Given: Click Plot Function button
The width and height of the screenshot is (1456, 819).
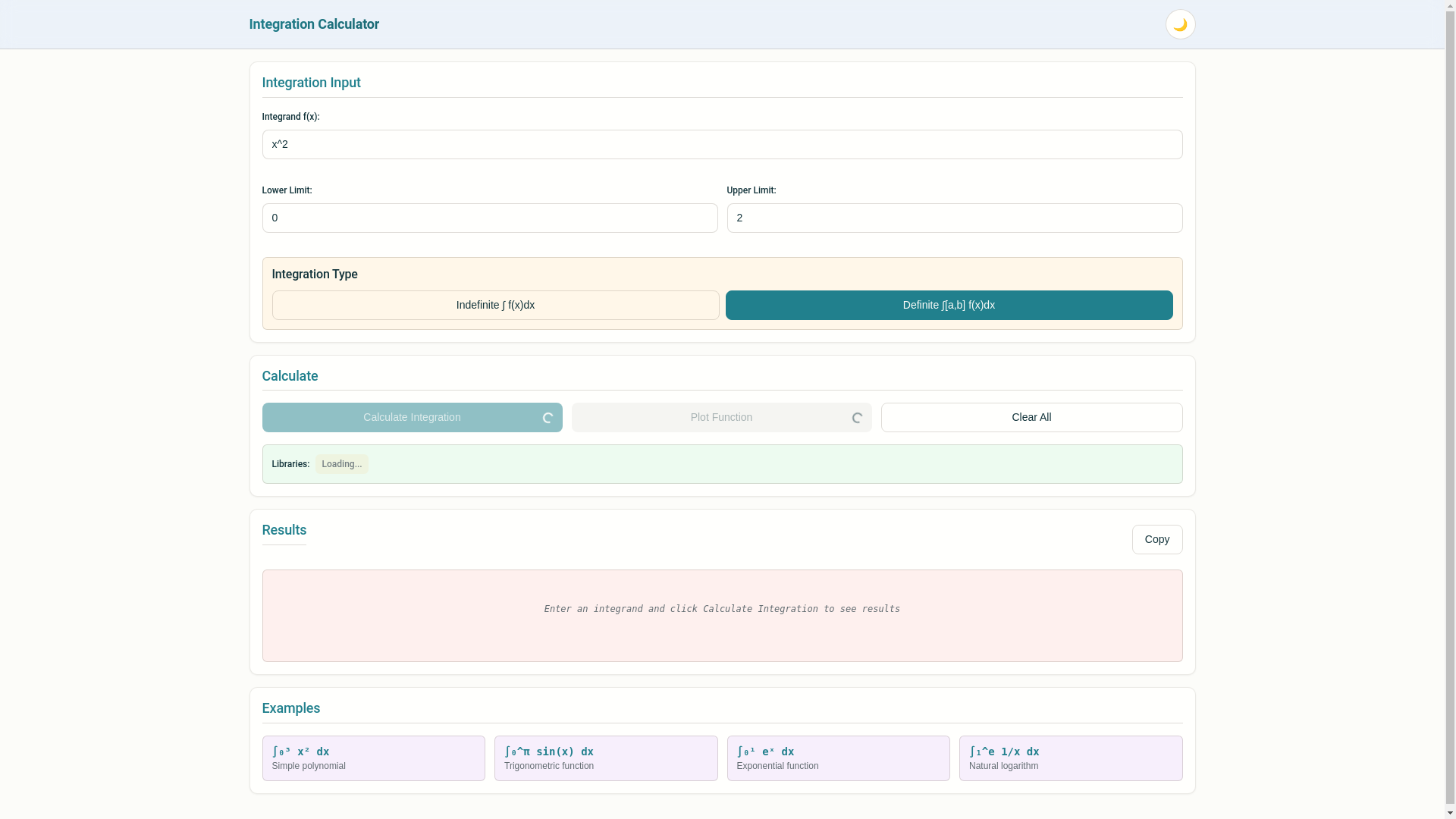Looking at the screenshot, I should click(x=722, y=417).
